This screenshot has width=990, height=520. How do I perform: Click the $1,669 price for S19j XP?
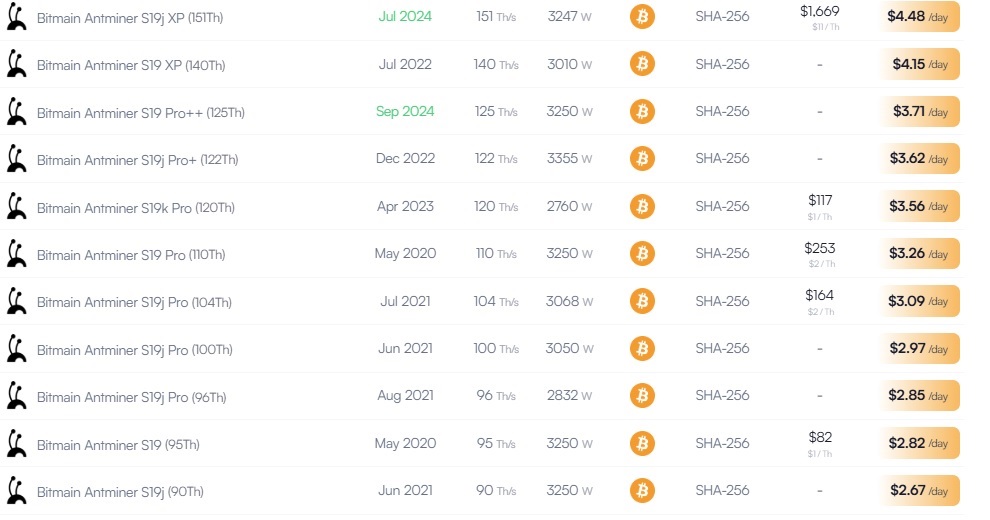pyautogui.click(x=820, y=11)
